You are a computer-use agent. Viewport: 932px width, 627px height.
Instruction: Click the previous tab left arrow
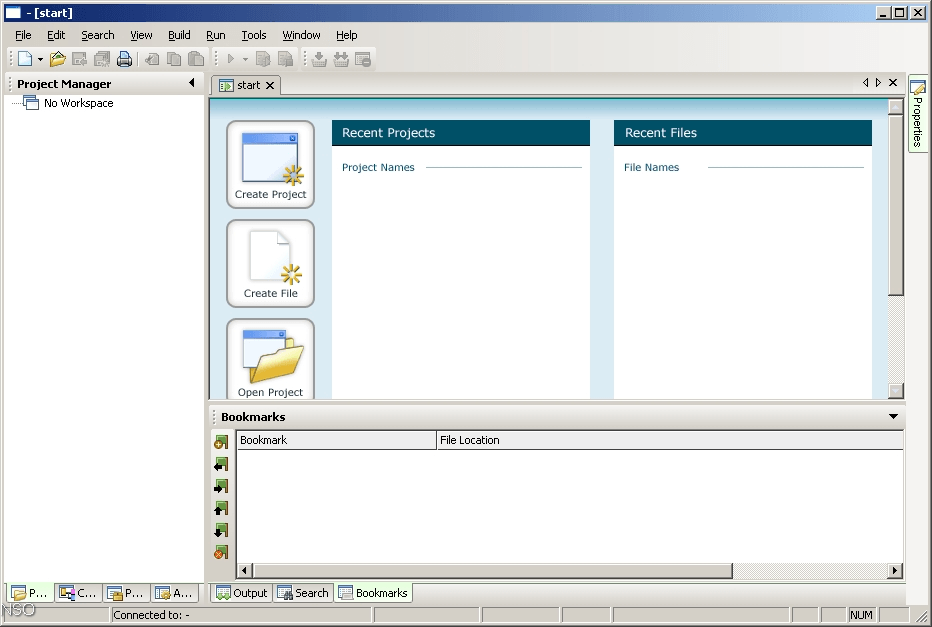(865, 83)
